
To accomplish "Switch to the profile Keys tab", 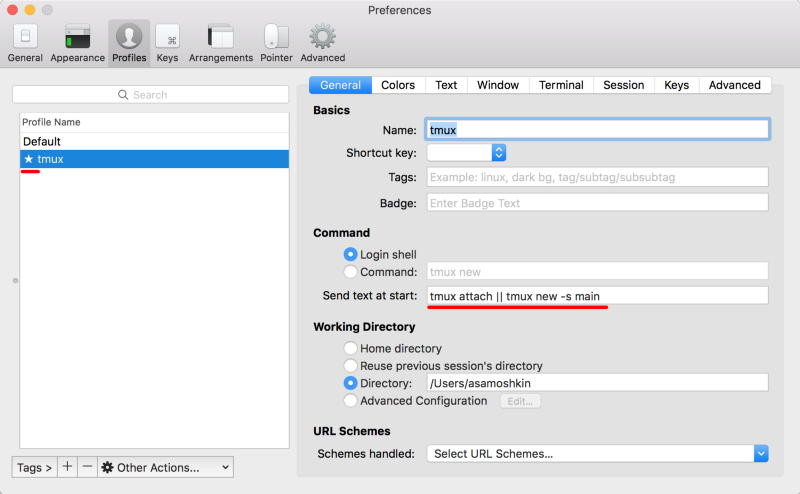I will point(677,85).
